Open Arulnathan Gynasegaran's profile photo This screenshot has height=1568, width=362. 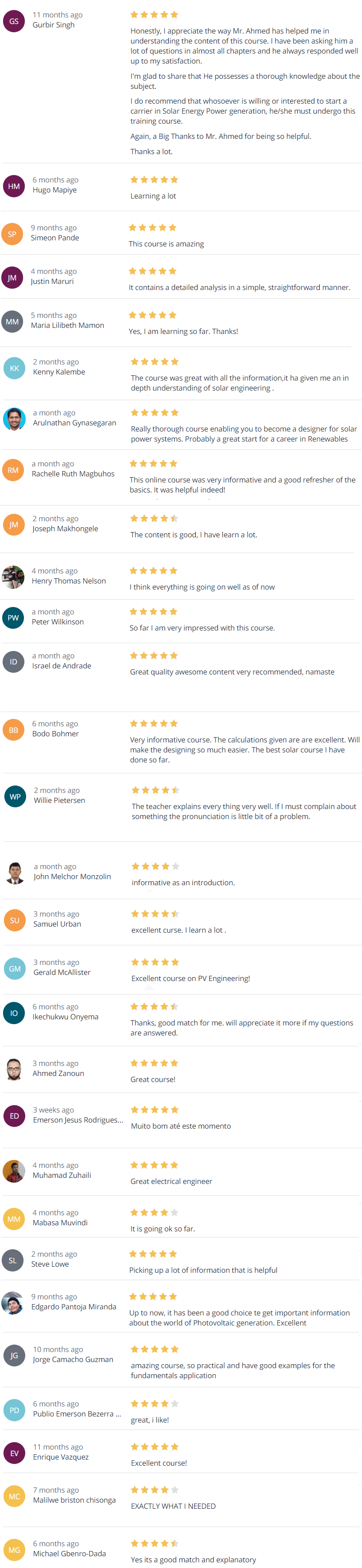click(14, 419)
